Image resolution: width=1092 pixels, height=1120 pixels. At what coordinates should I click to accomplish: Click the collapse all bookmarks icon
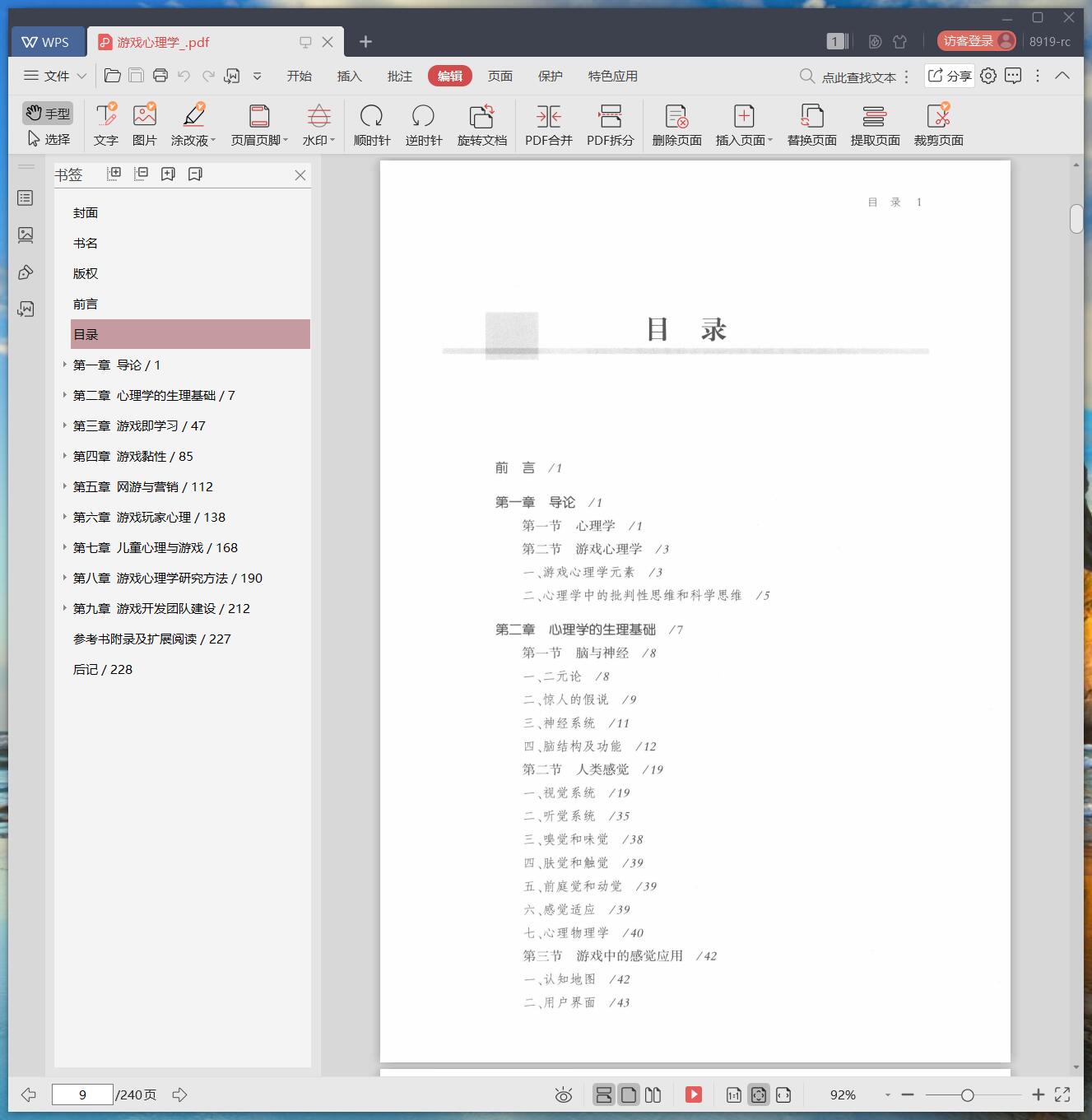point(141,174)
